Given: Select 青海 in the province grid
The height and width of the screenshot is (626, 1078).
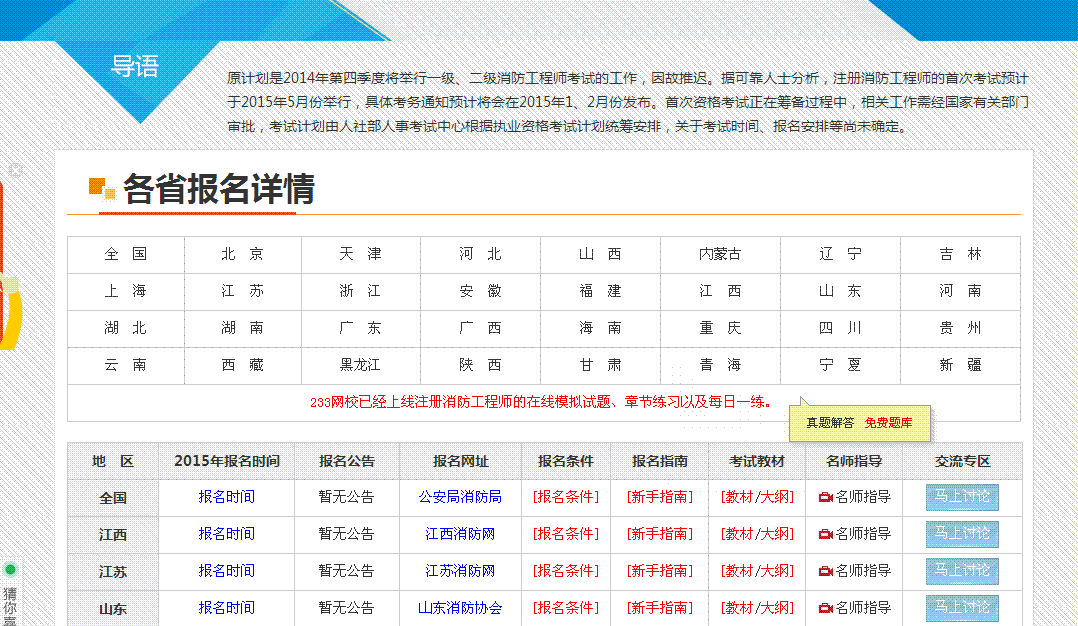Looking at the screenshot, I should click(x=720, y=366).
